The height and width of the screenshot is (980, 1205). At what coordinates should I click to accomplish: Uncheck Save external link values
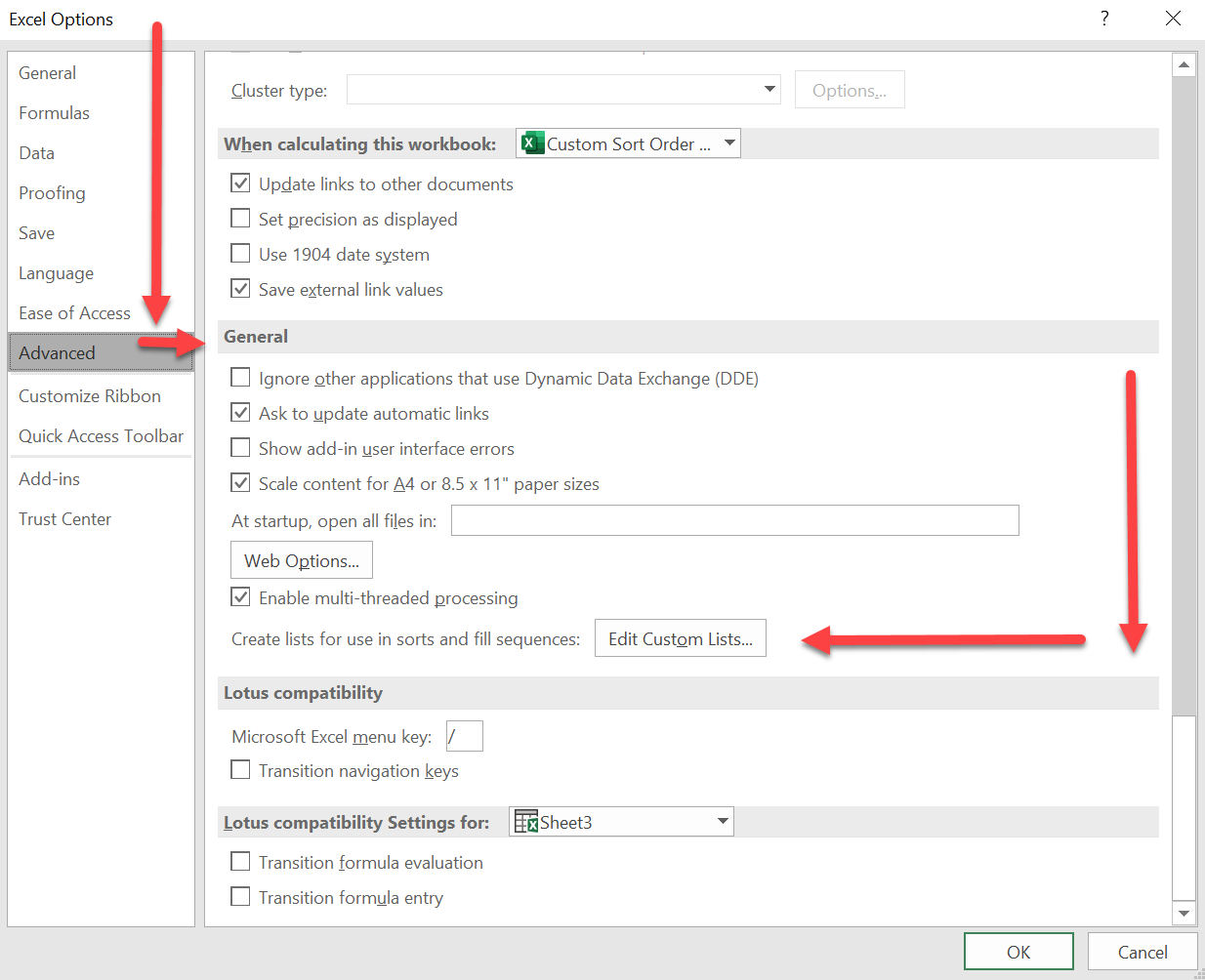point(240,288)
